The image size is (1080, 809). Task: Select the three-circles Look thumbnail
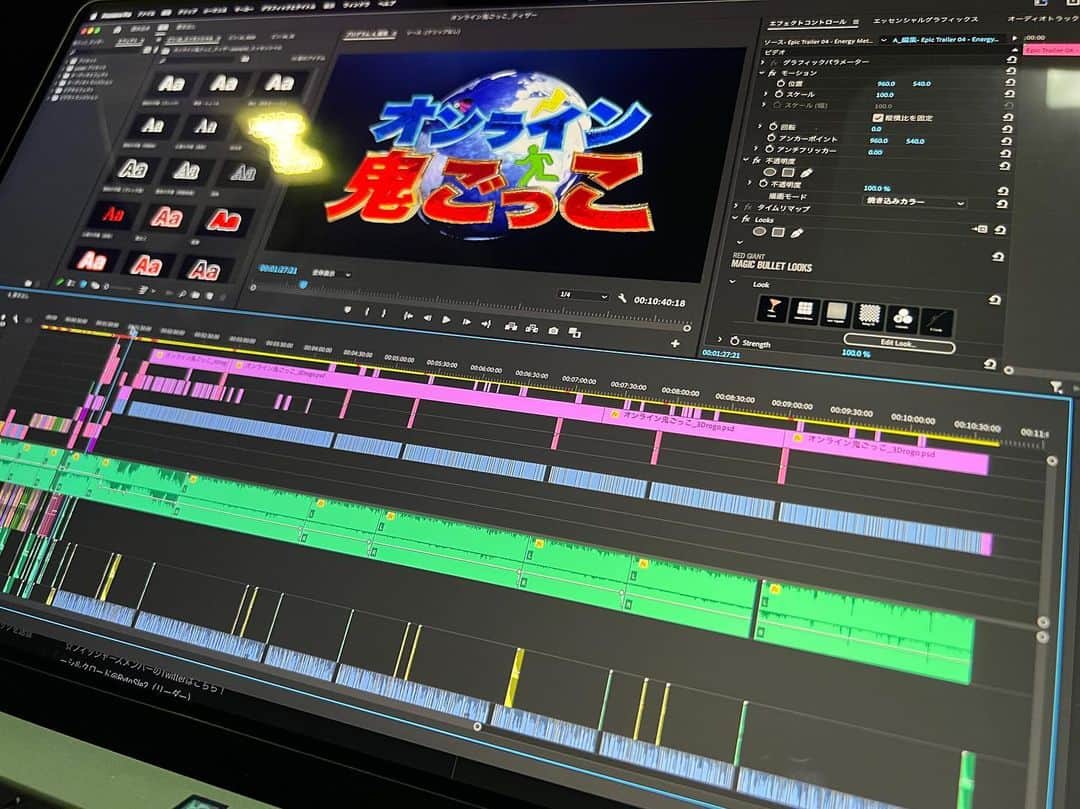[902, 317]
